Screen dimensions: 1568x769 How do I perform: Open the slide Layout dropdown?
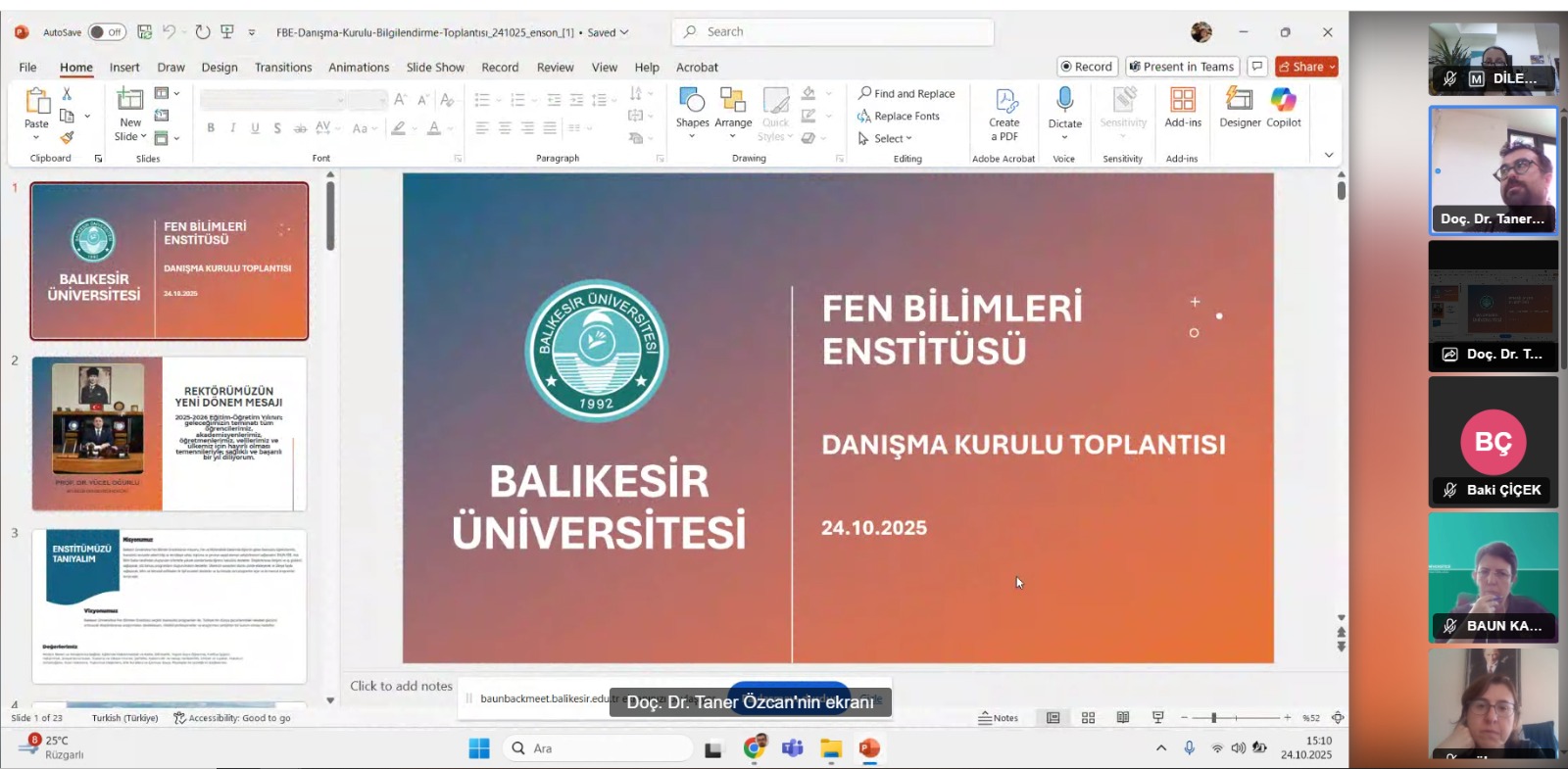coord(168,94)
